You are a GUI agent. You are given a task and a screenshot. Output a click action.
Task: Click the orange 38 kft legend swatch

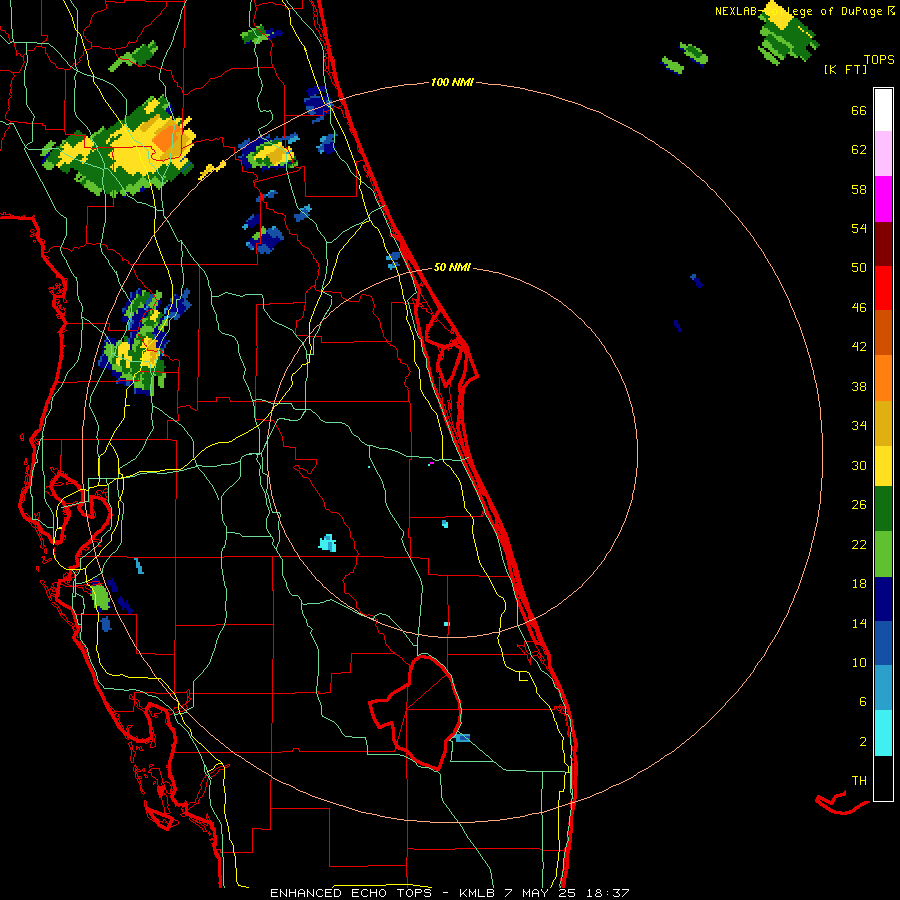click(x=883, y=378)
